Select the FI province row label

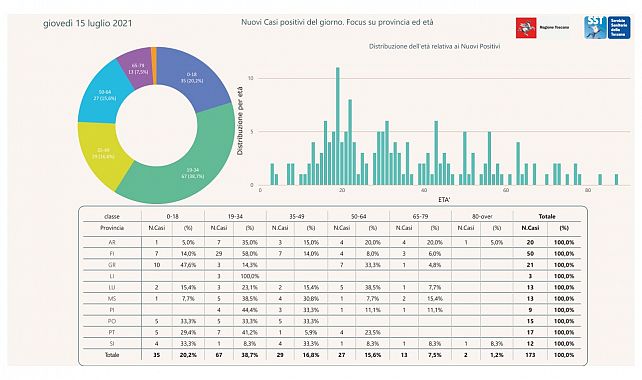[112, 254]
